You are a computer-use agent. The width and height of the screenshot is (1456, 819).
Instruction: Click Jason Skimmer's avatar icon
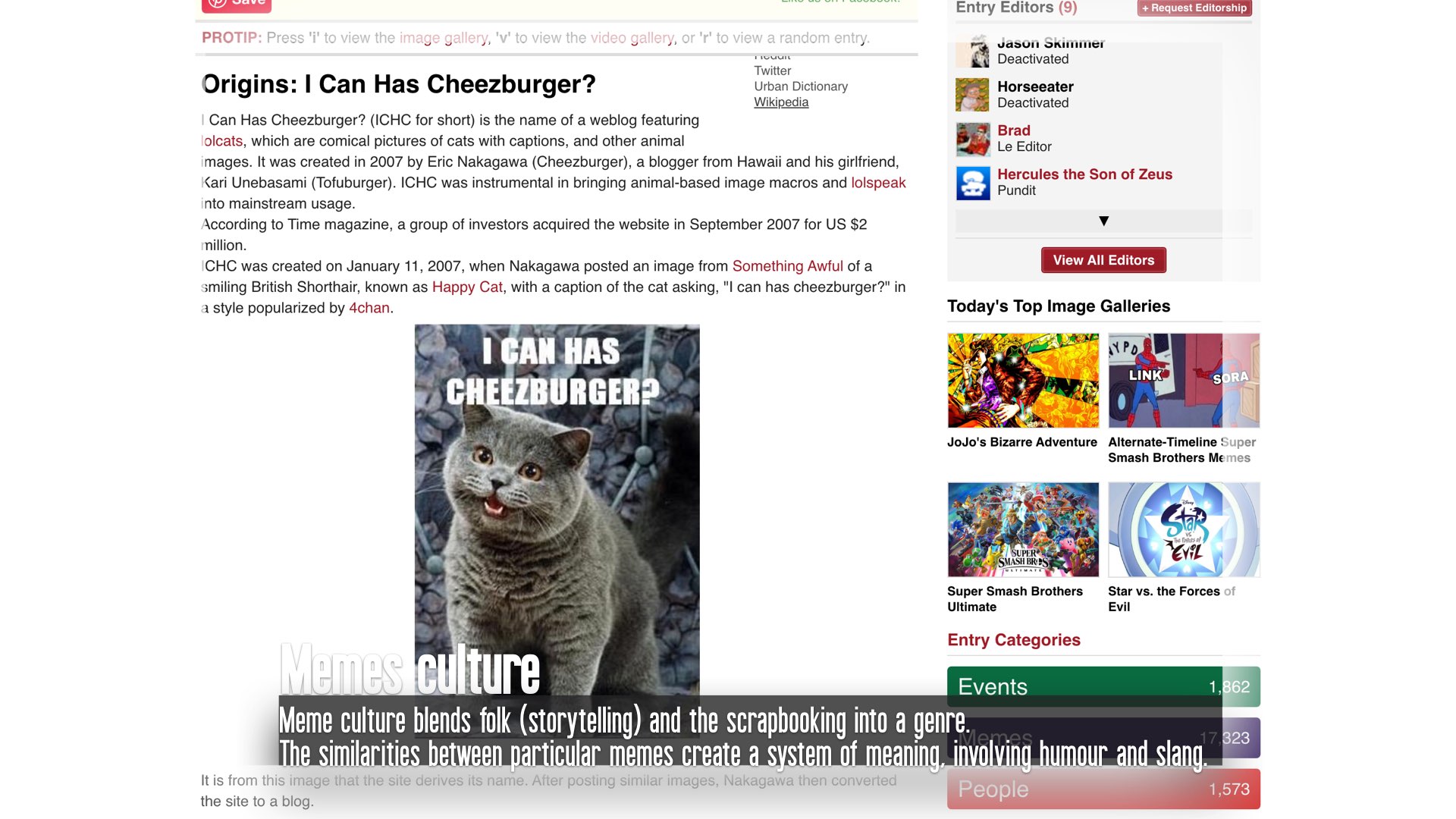tap(972, 52)
